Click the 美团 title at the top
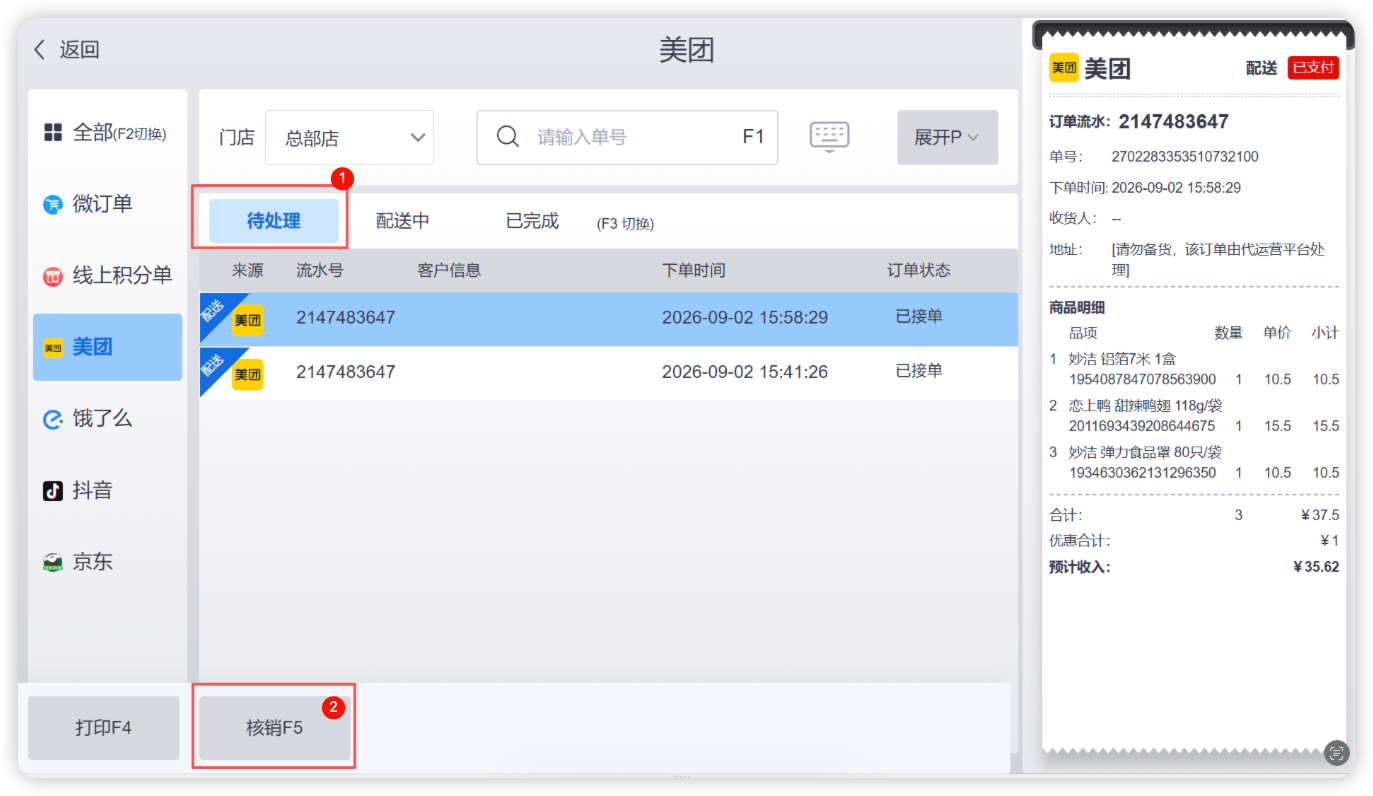Image resolution: width=1373 pixels, height=796 pixels. (x=687, y=50)
